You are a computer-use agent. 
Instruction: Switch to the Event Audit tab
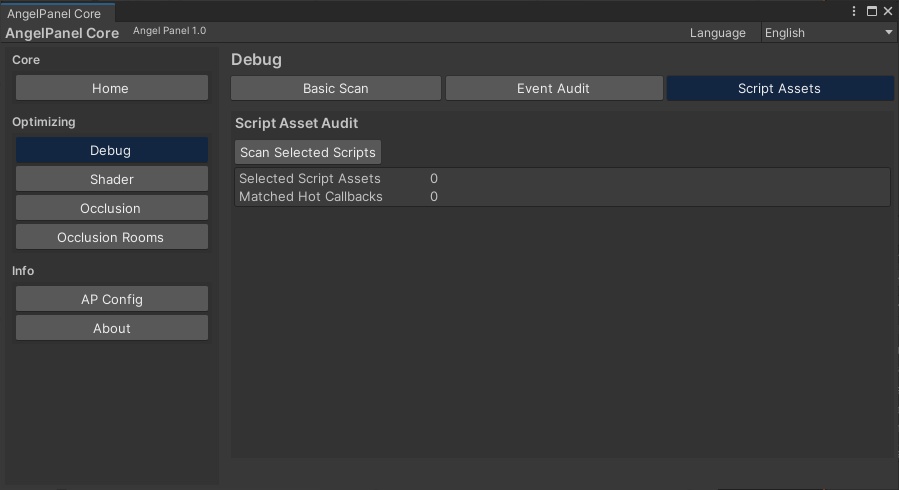[x=553, y=88]
